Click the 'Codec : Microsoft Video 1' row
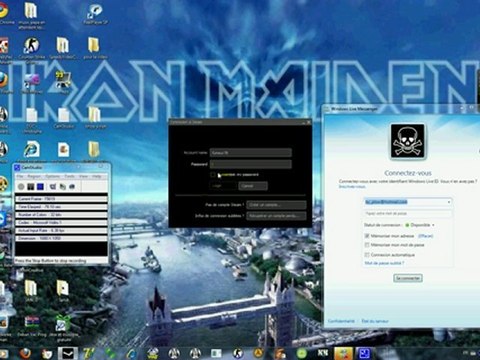Viewport: 480px width, 360px height. coord(61,222)
